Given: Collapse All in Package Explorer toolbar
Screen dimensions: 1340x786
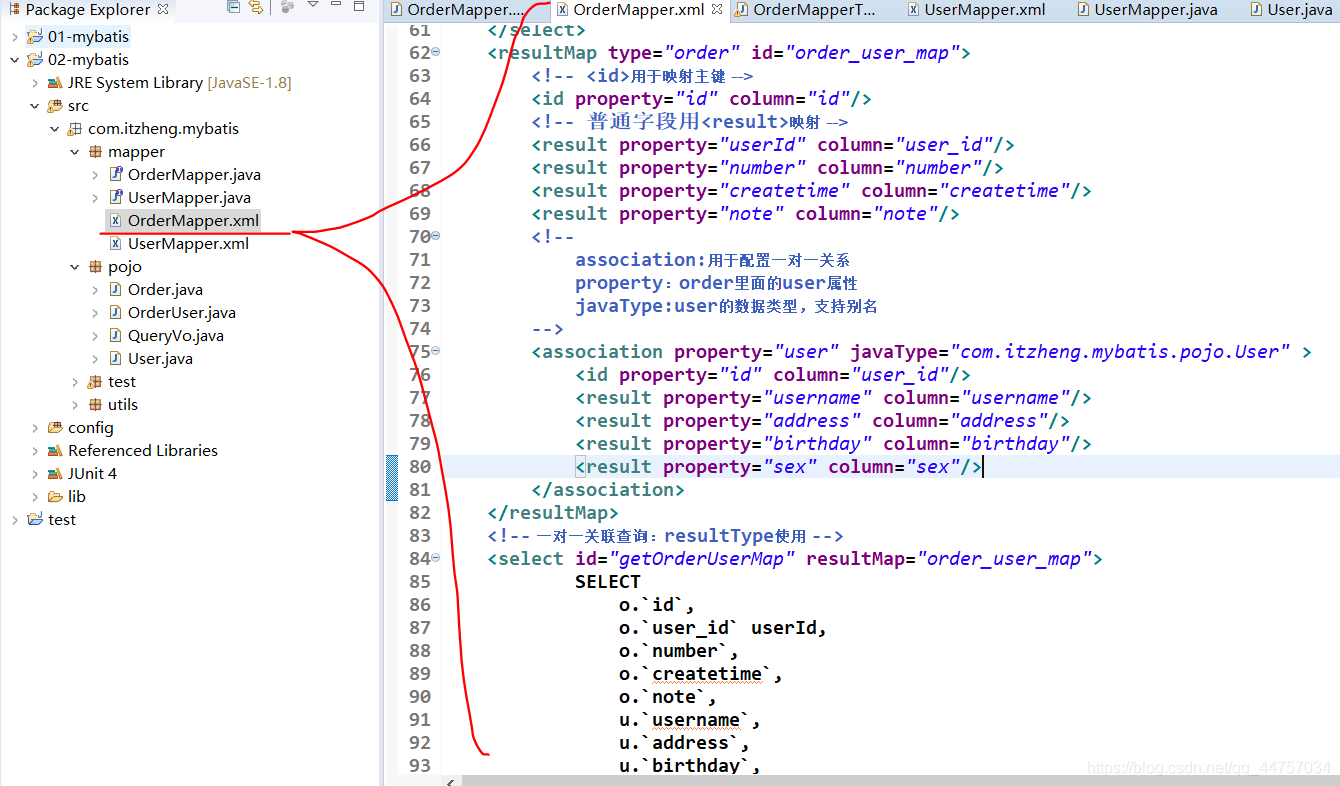Looking at the screenshot, I should coord(233,8).
